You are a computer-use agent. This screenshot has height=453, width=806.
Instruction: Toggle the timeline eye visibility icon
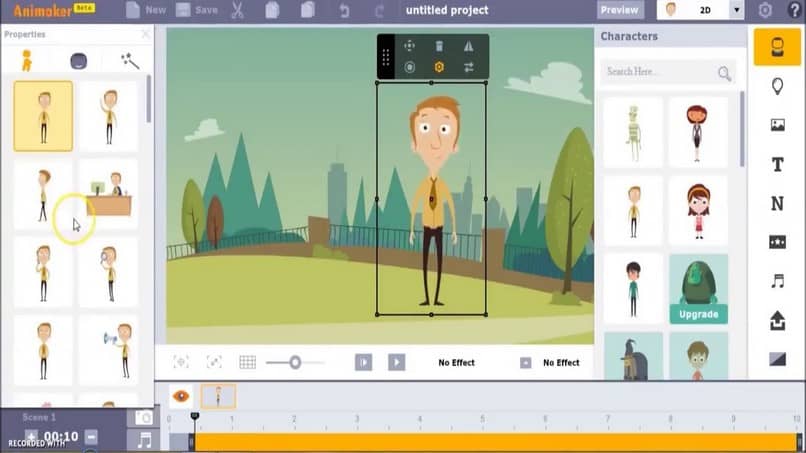[181, 396]
